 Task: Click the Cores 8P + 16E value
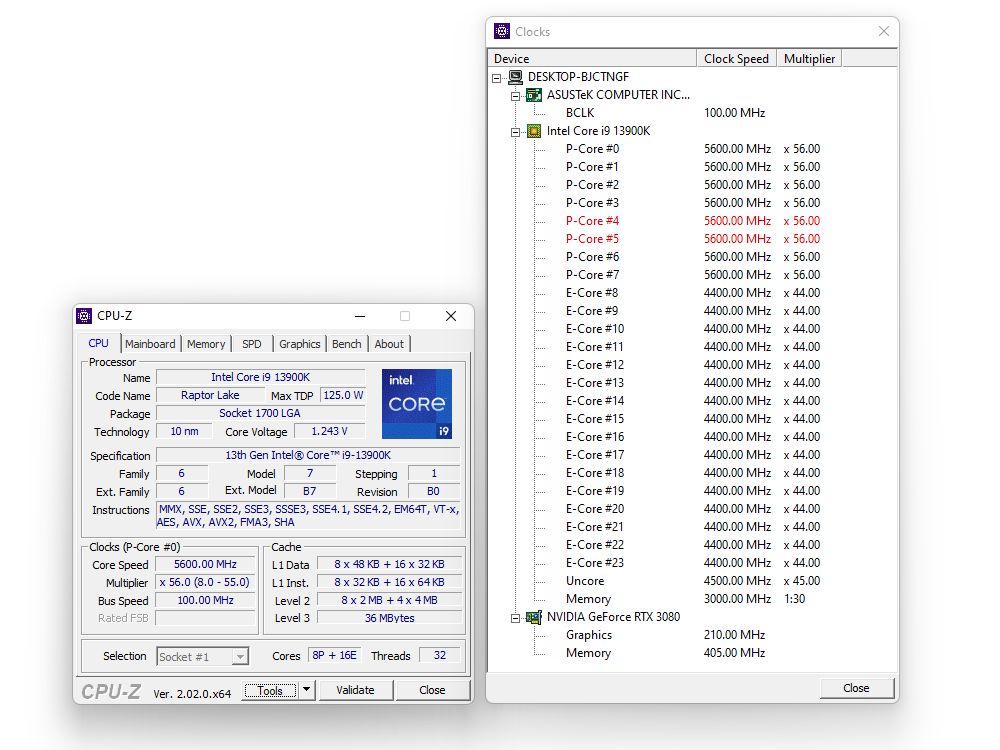point(334,656)
